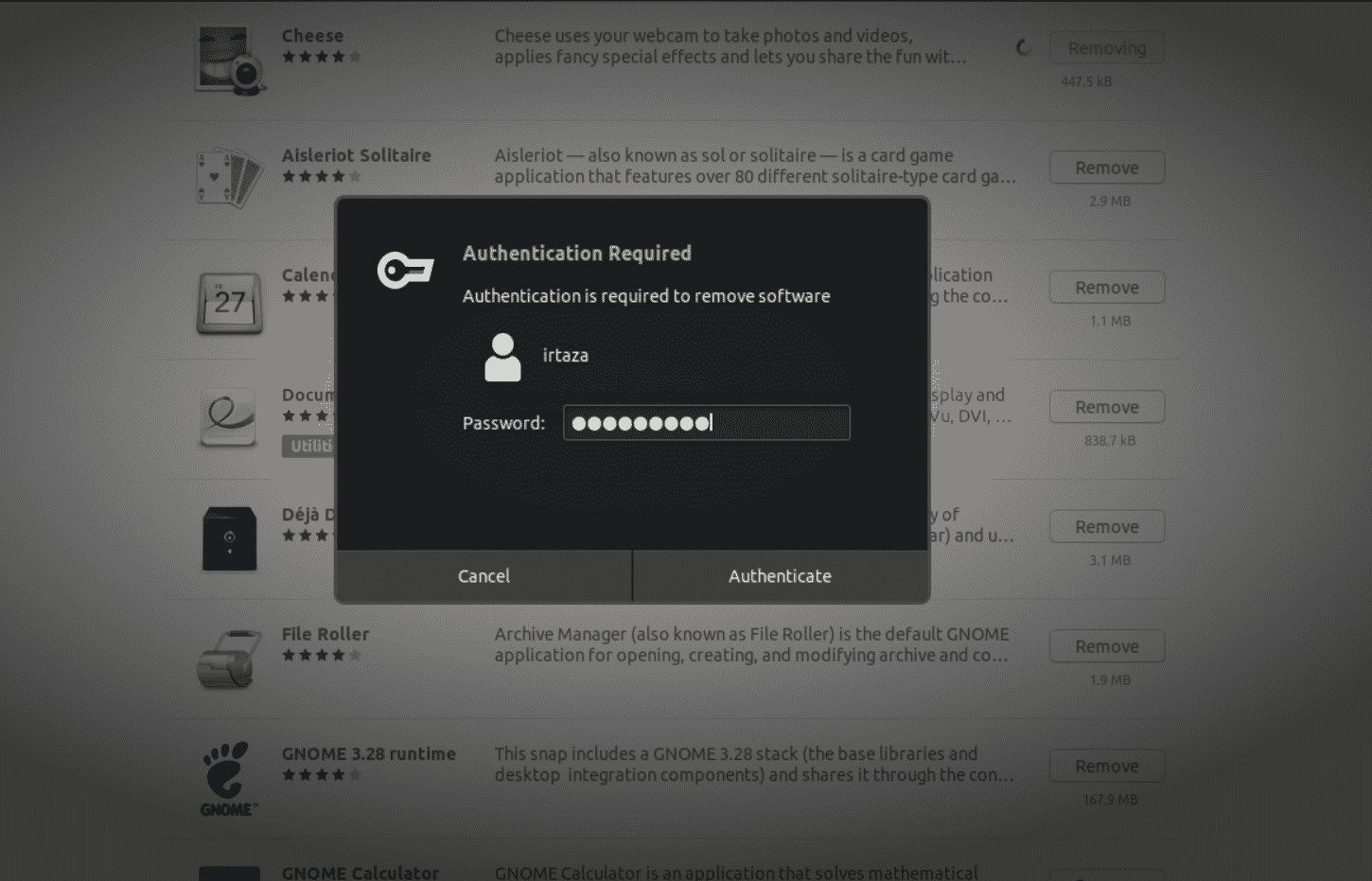The image size is (1372, 881).
Task: Click the Déjà Dup safe icon
Action: click(x=229, y=538)
